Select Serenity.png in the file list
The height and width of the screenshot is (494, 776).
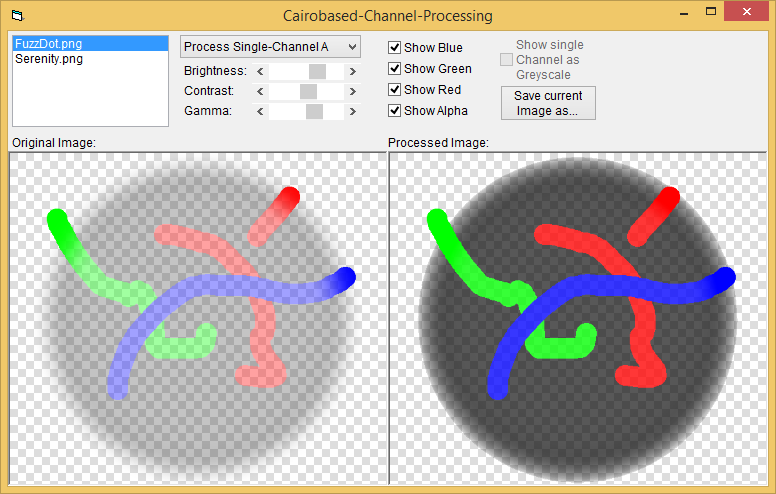point(91,59)
